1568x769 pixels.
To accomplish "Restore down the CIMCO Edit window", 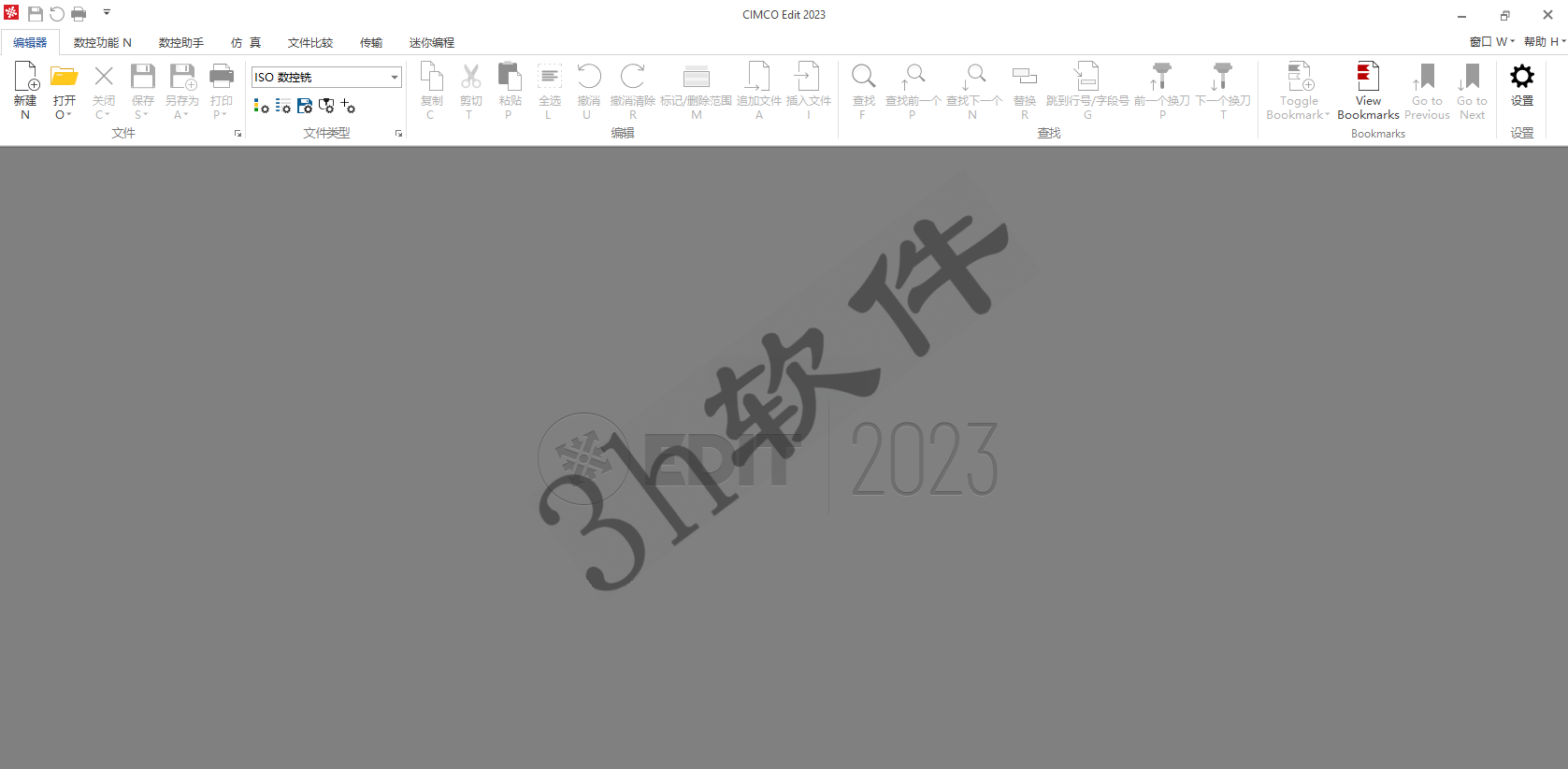I will pyautogui.click(x=1504, y=15).
